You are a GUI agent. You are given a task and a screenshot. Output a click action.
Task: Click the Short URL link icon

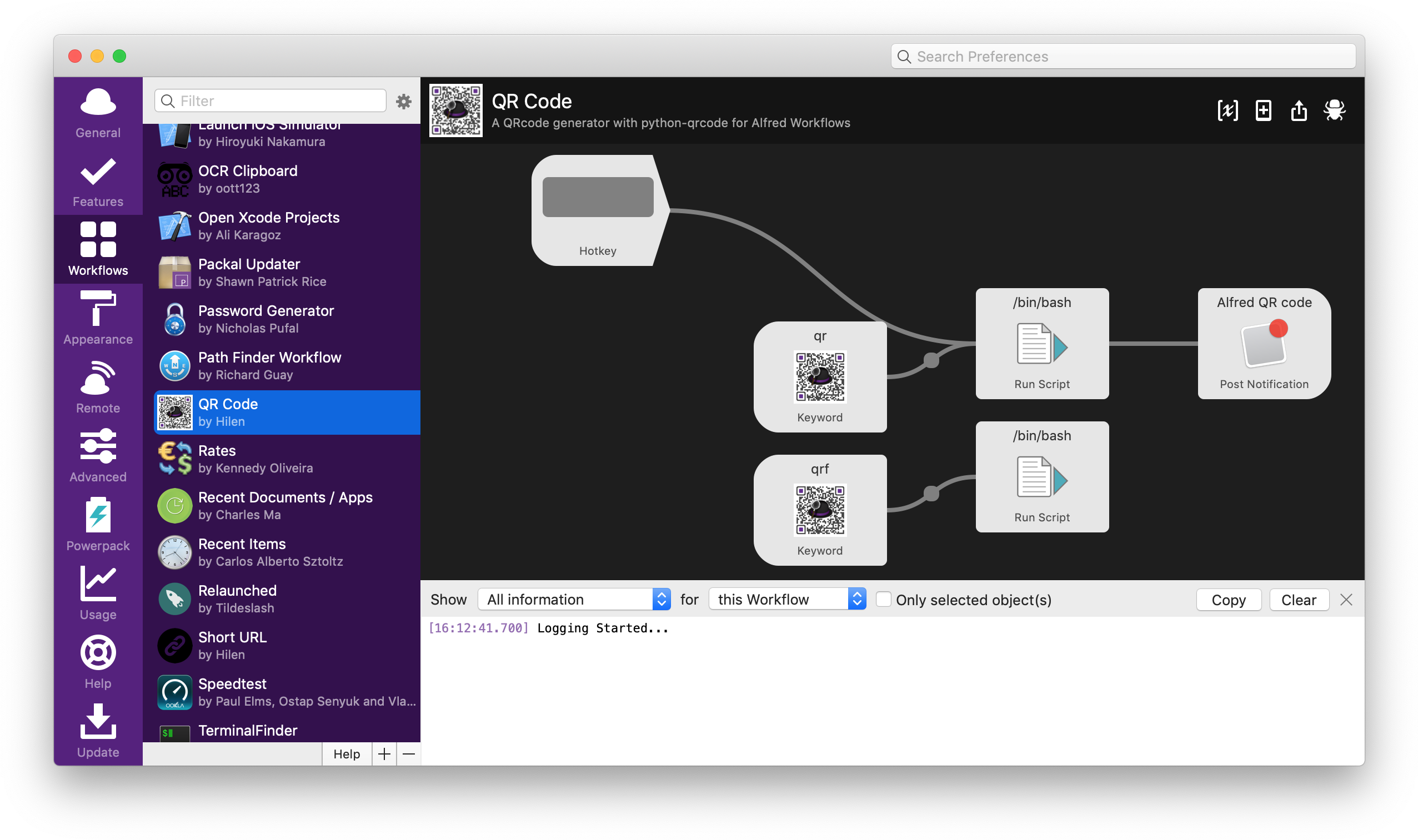(x=174, y=646)
